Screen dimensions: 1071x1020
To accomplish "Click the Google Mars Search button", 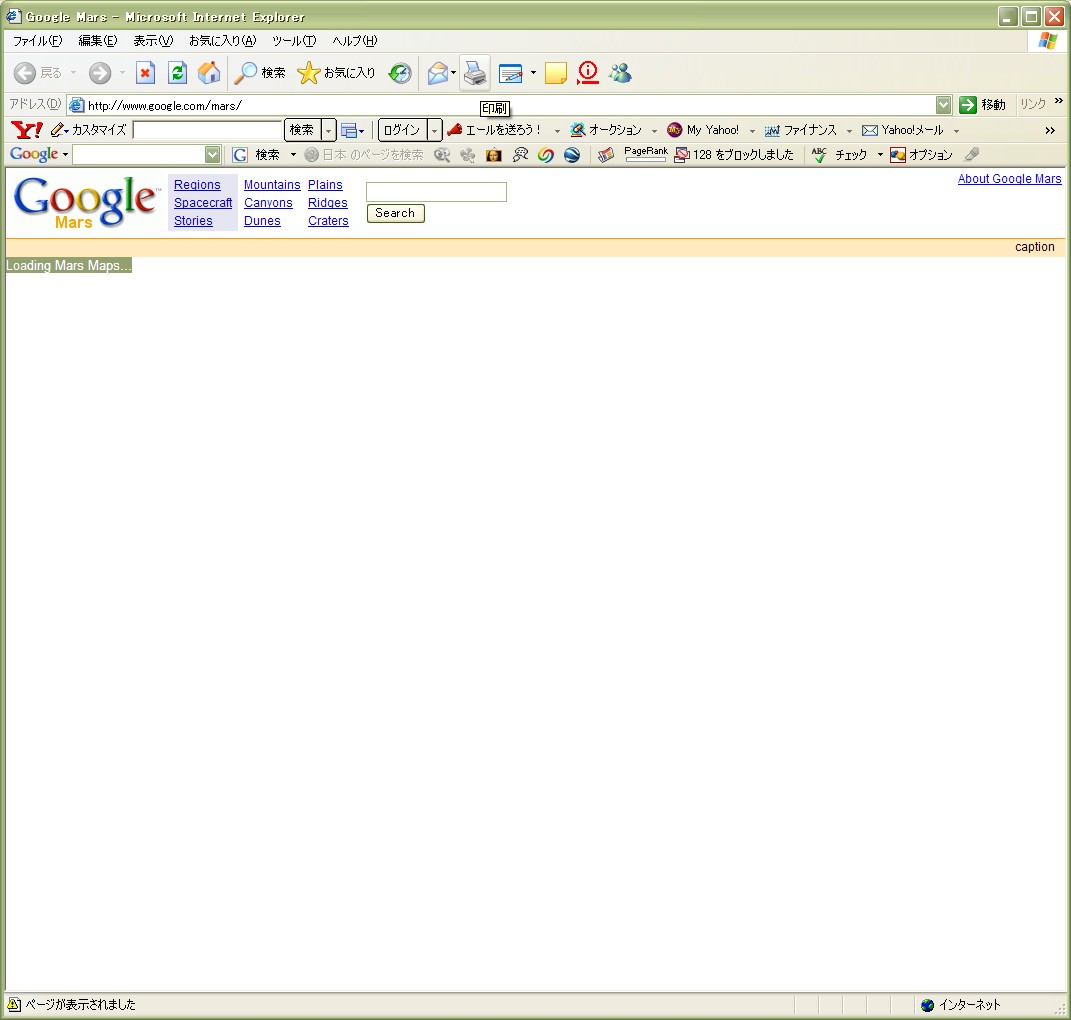I will tap(395, 213).
